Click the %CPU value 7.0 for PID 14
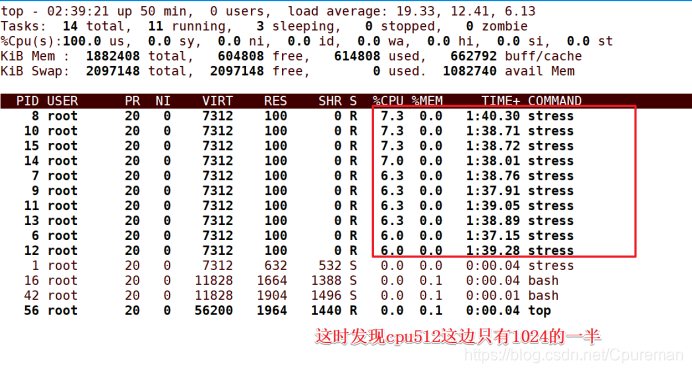 (392, 161)
